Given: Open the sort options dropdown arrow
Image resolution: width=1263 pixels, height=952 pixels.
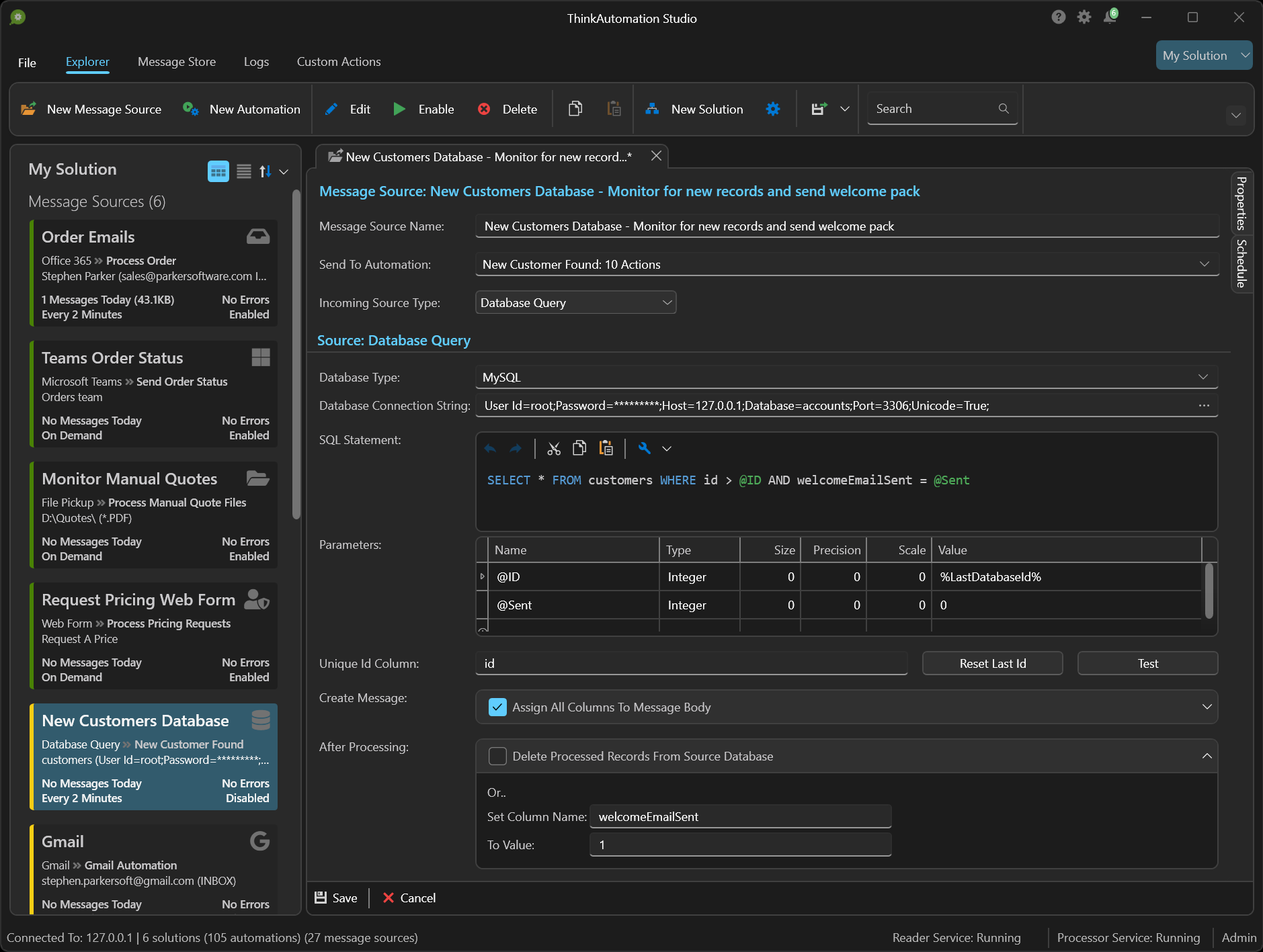Looking at the screenshot, I should point(284,172).
